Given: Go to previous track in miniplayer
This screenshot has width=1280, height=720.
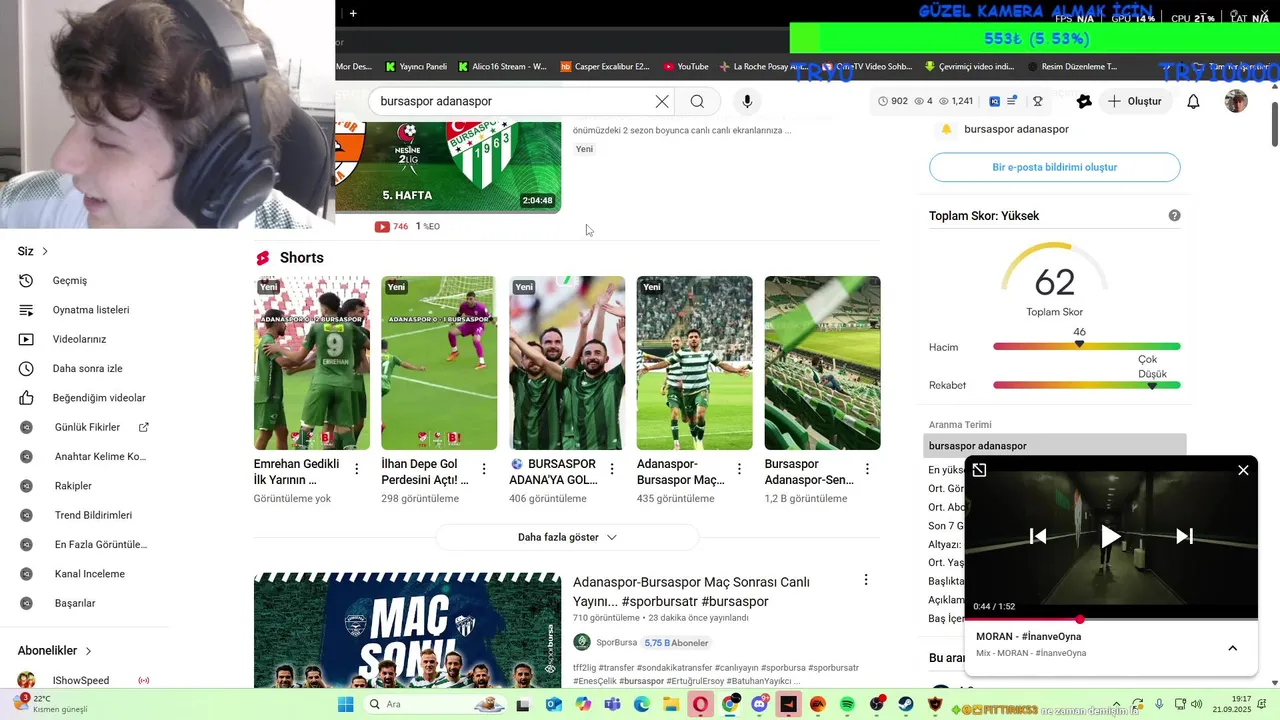Looking at the screenshot, I should point(1038,536).
